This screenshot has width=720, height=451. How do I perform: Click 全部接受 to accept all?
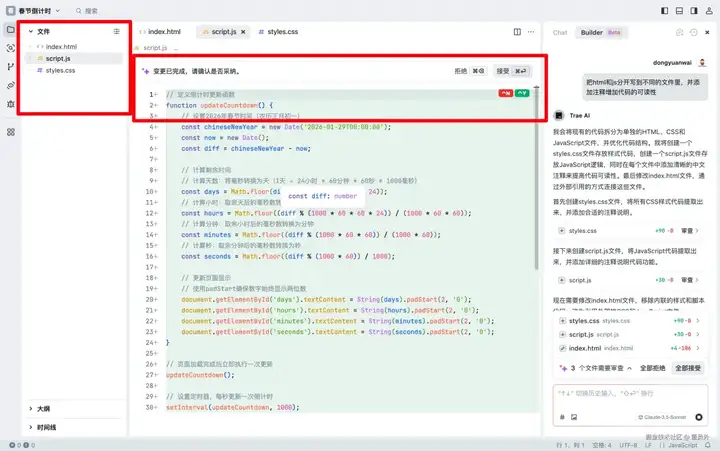tap(688, 368)
